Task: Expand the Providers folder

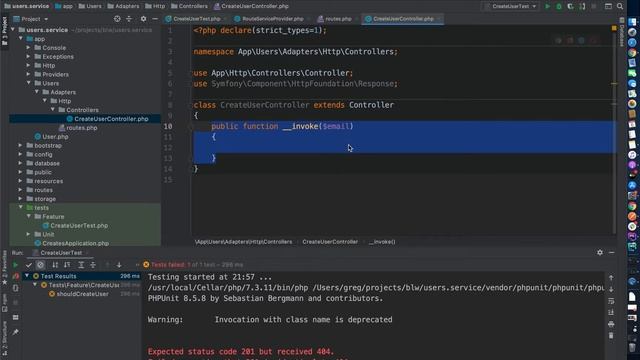Action: coord(29,74)
